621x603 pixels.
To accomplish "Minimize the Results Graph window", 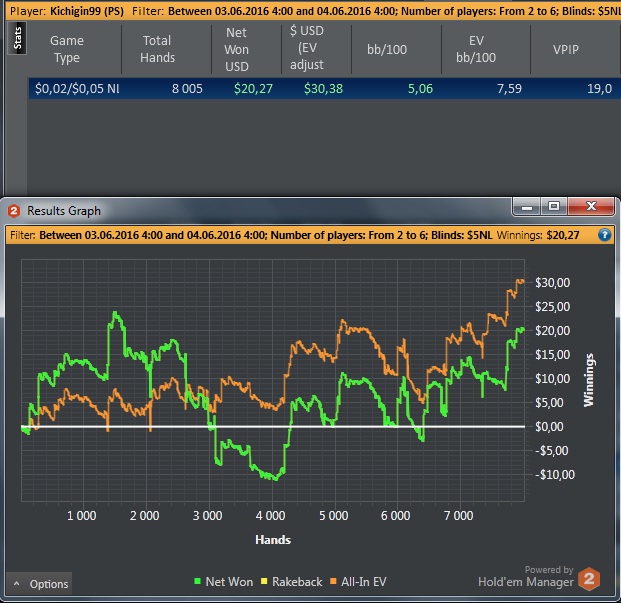I will [x=527, y=206].
